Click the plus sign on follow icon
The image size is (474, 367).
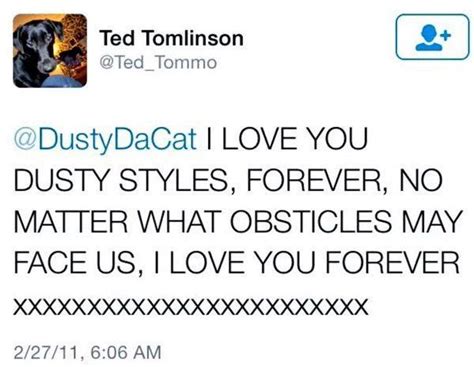click(446, 35)
